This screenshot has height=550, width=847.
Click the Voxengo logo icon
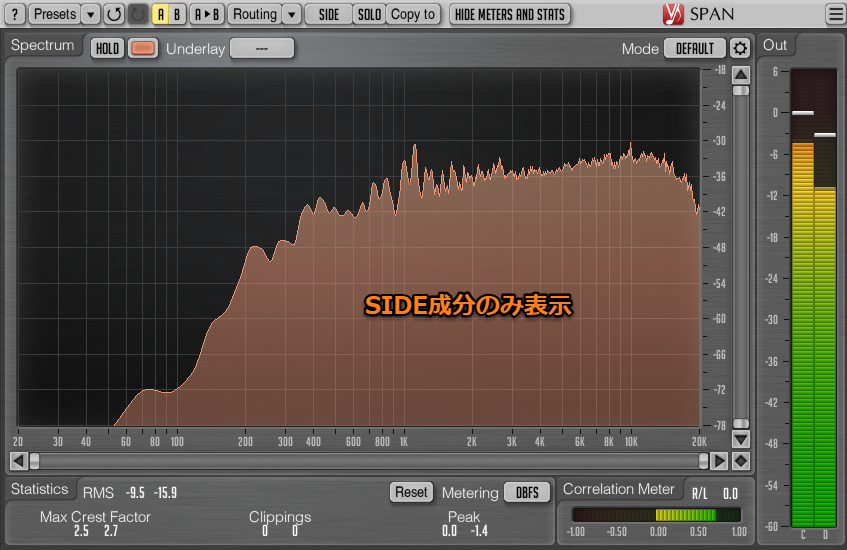pyautogui.click(x=673, y=14)
